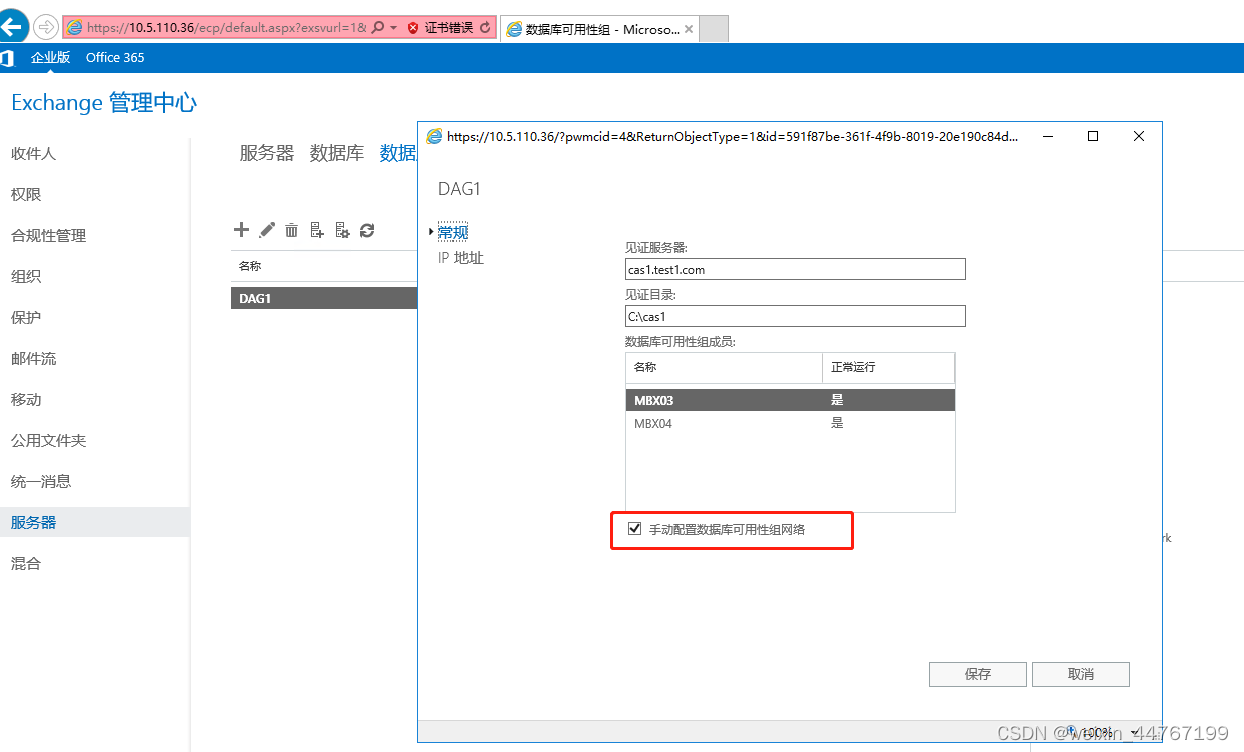
Task: Click the dialog URL address text
Action: point(733,136)
